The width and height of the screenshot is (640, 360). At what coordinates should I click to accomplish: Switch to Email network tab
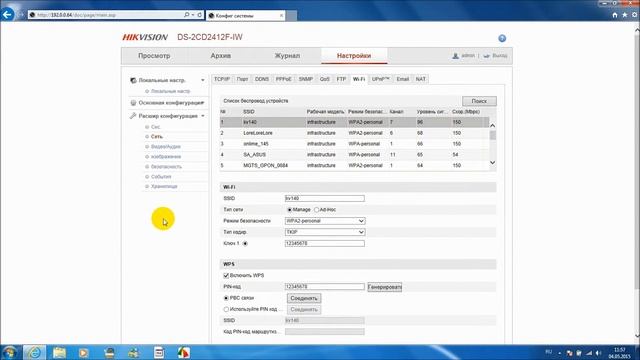(x=402, y=79)
